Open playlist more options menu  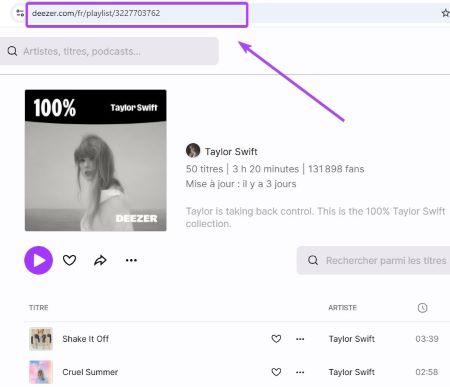click(131, 260)
